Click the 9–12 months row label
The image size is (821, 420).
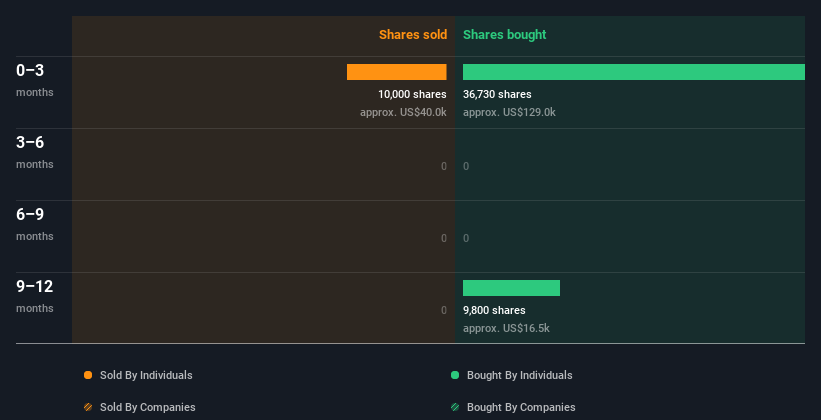(35, 296)
